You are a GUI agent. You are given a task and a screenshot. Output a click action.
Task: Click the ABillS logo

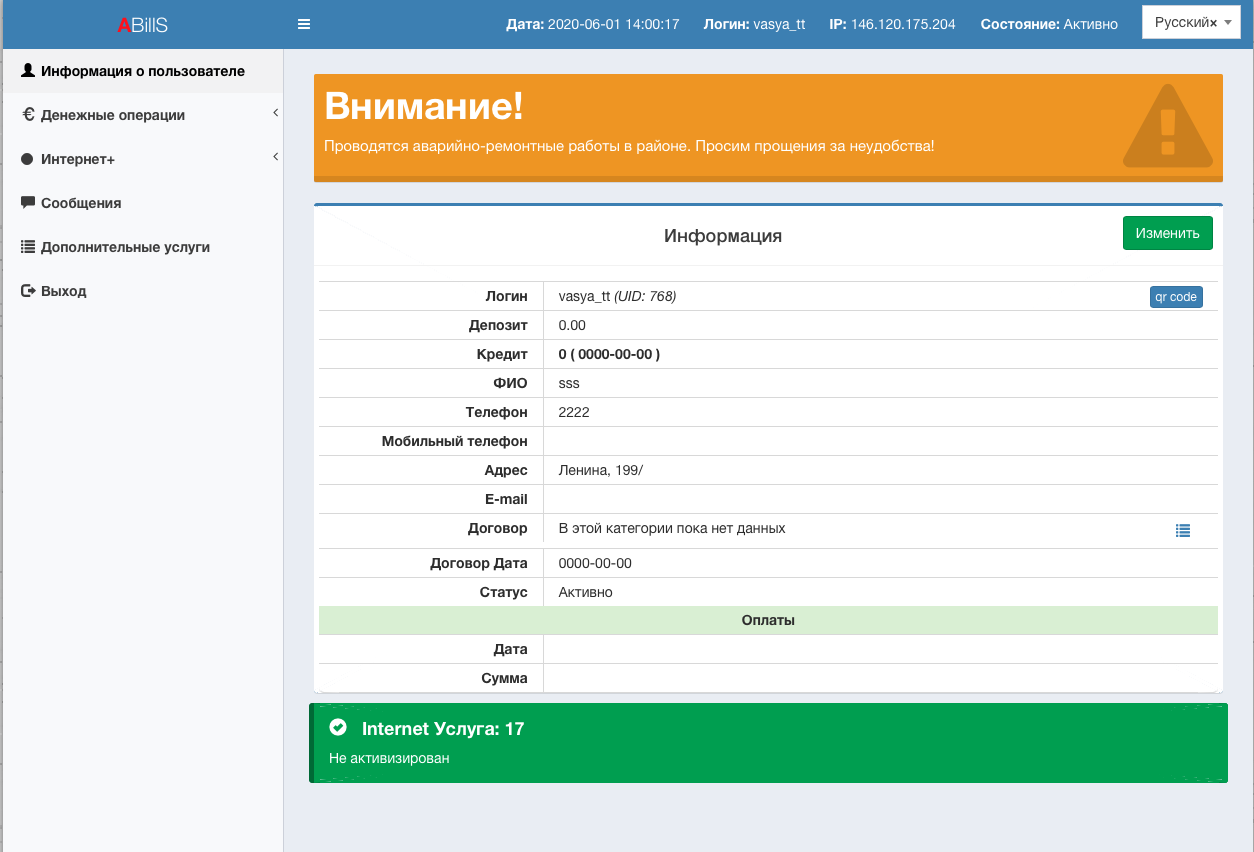(142, 25)
